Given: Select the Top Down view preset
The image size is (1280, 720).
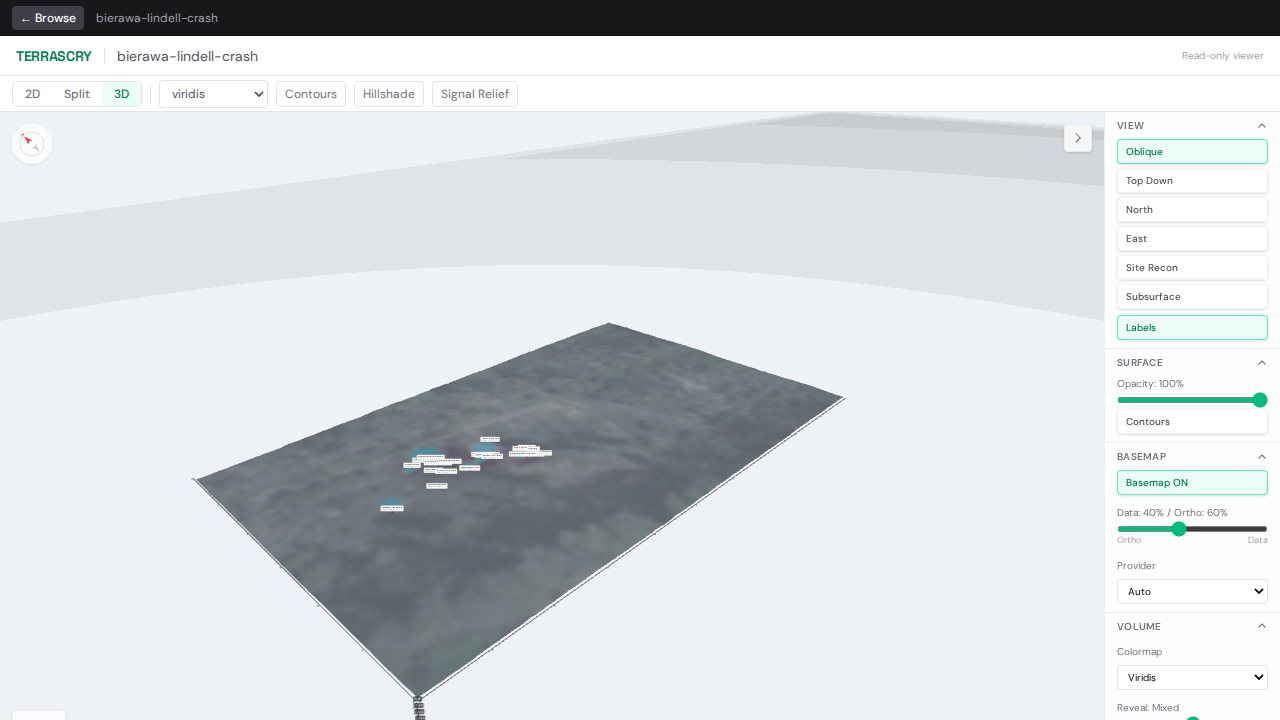Looking at the screenshot, I should point(1192,180).
